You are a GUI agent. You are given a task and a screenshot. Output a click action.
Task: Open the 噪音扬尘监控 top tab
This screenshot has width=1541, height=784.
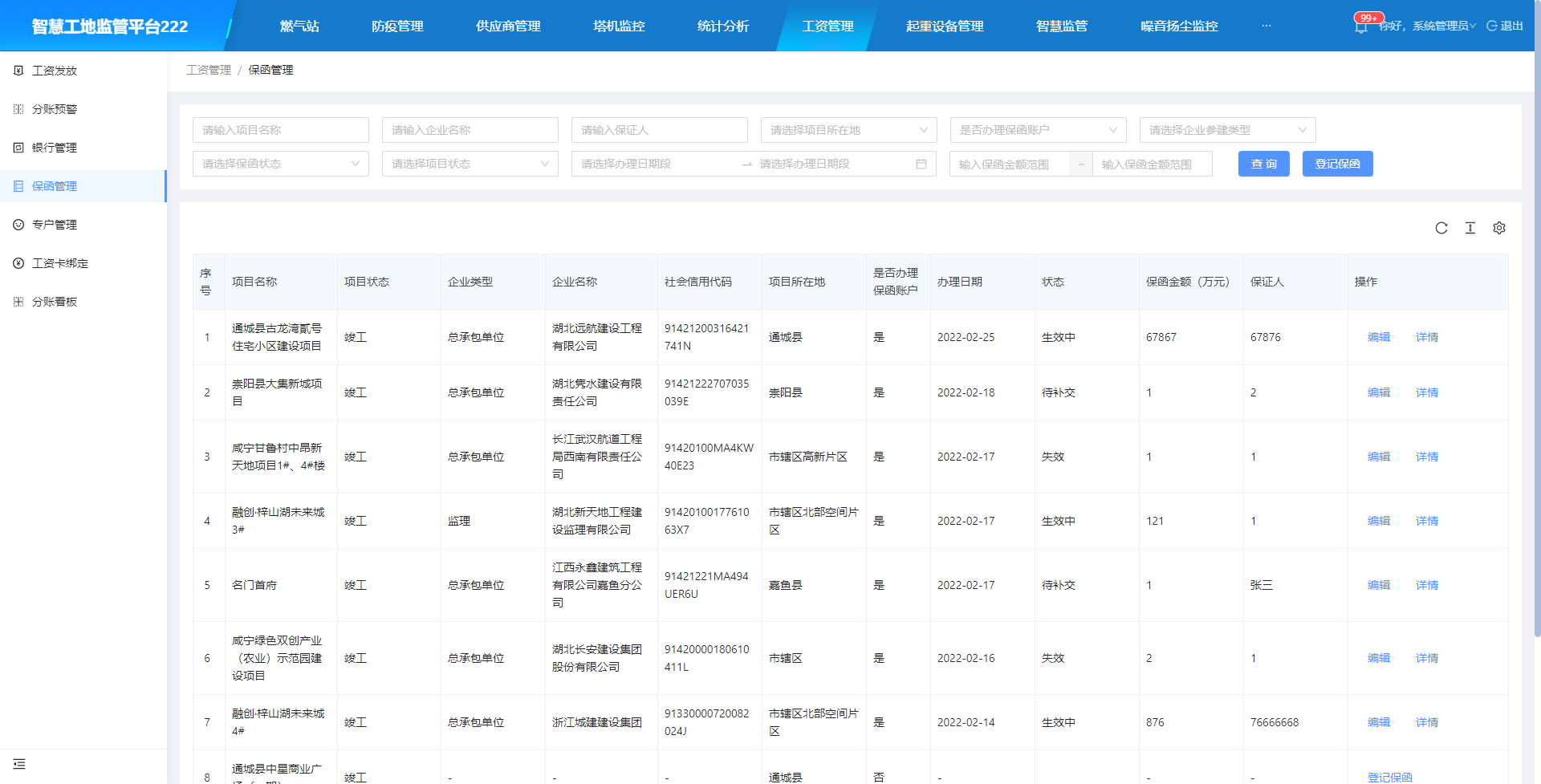point(1179,26)
